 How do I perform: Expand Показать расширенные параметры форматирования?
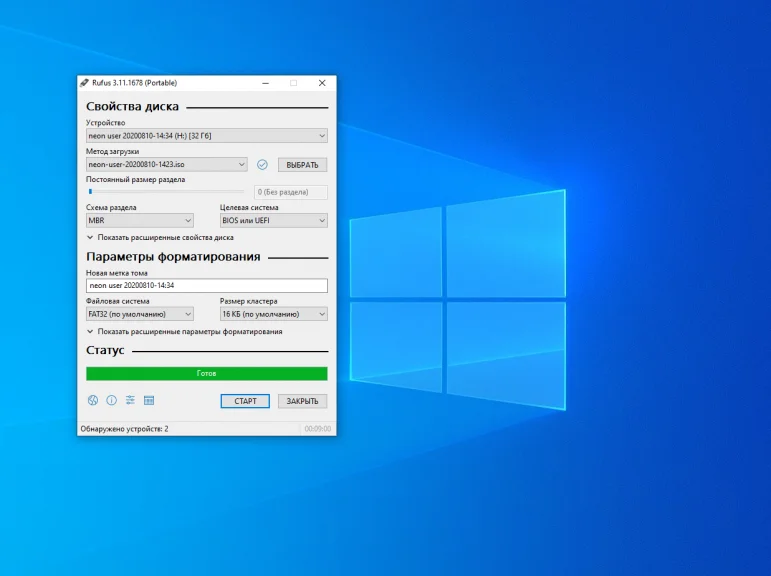184,332
